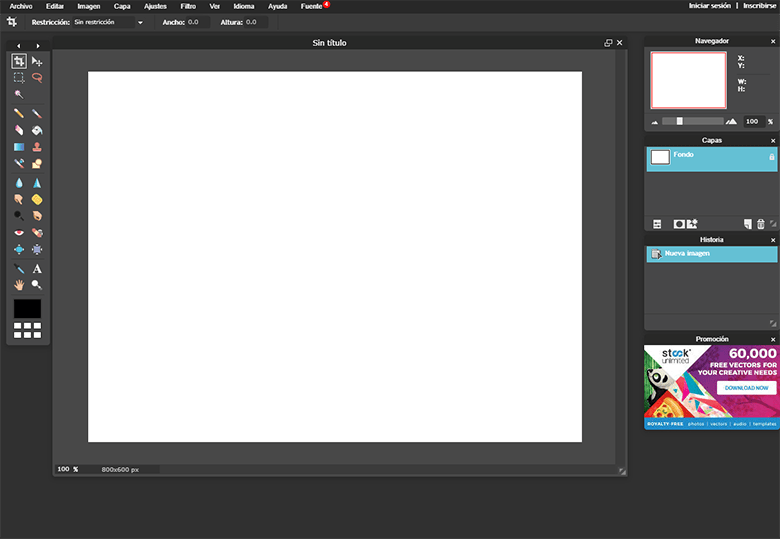The height and width of the screenshot is (539, 780).
Task: Choose the Hand pan tool
Action: tap(19, 285)
